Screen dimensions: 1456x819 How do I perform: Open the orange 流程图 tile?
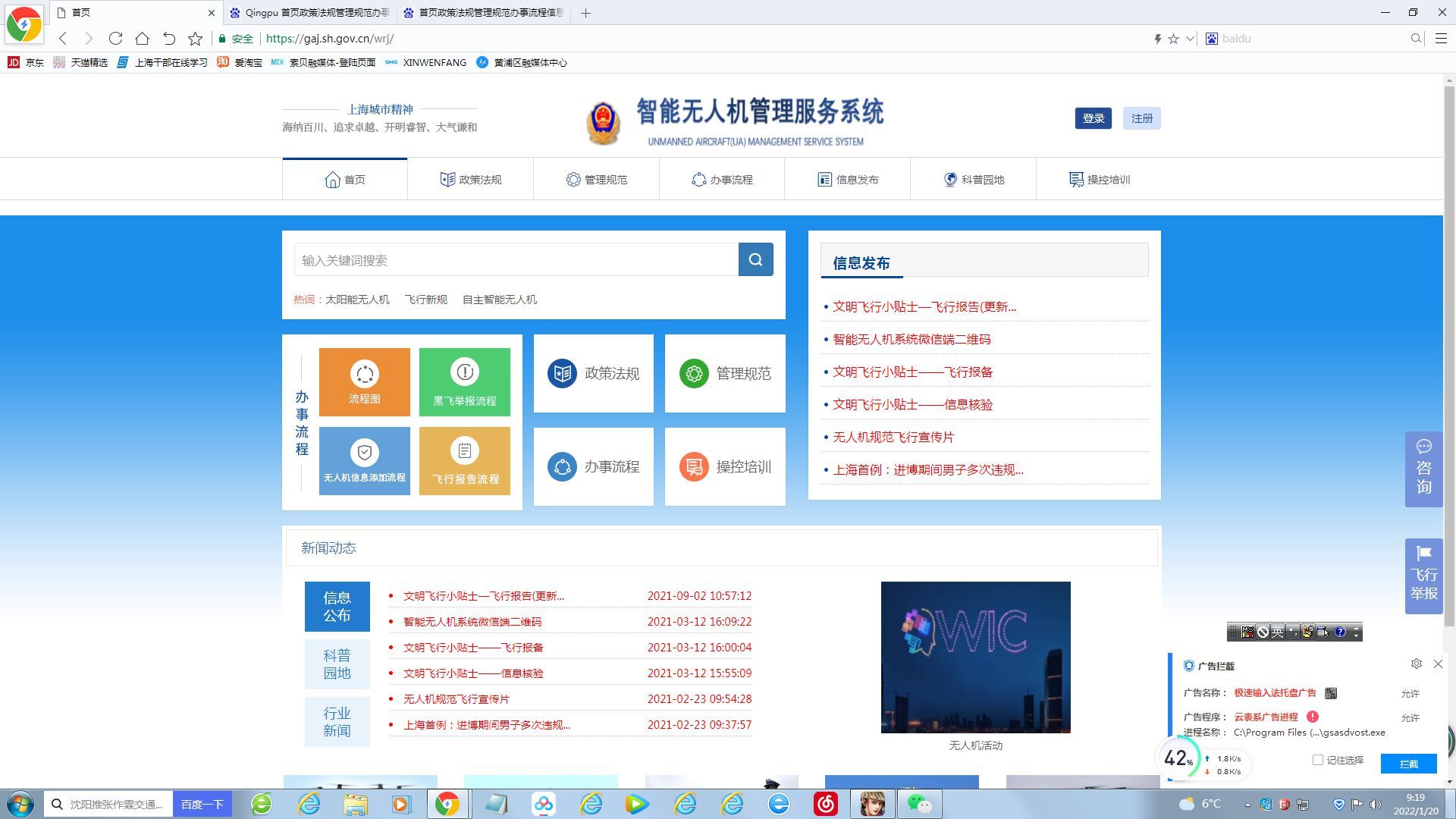pyautogui.click(x=364, y=382)
